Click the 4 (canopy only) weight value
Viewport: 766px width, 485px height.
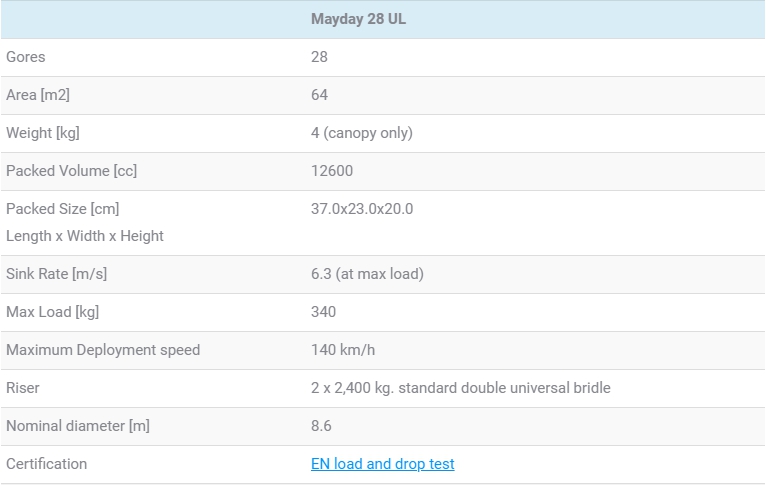(x=361, y=133)
